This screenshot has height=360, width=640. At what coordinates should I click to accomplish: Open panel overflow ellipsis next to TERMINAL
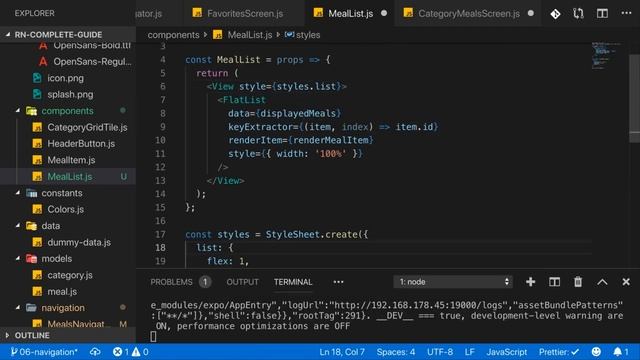(x=338, y=282)
